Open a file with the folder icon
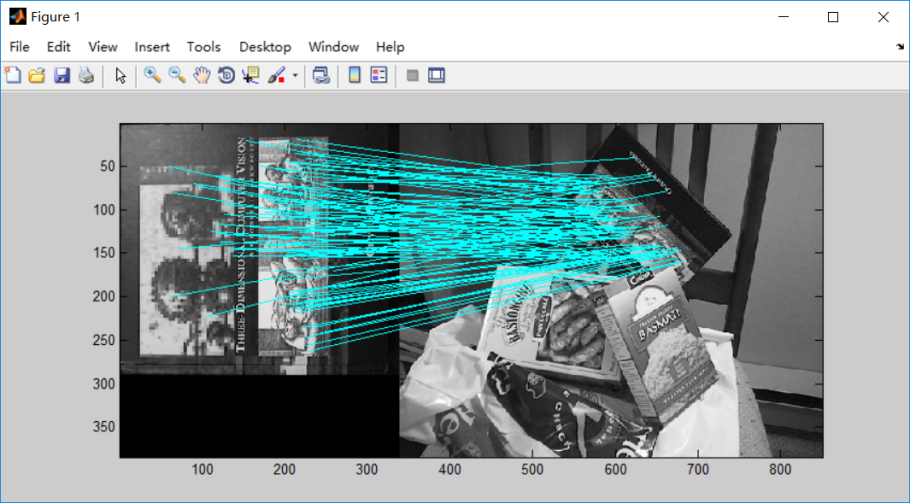 [x=37, y=75]
